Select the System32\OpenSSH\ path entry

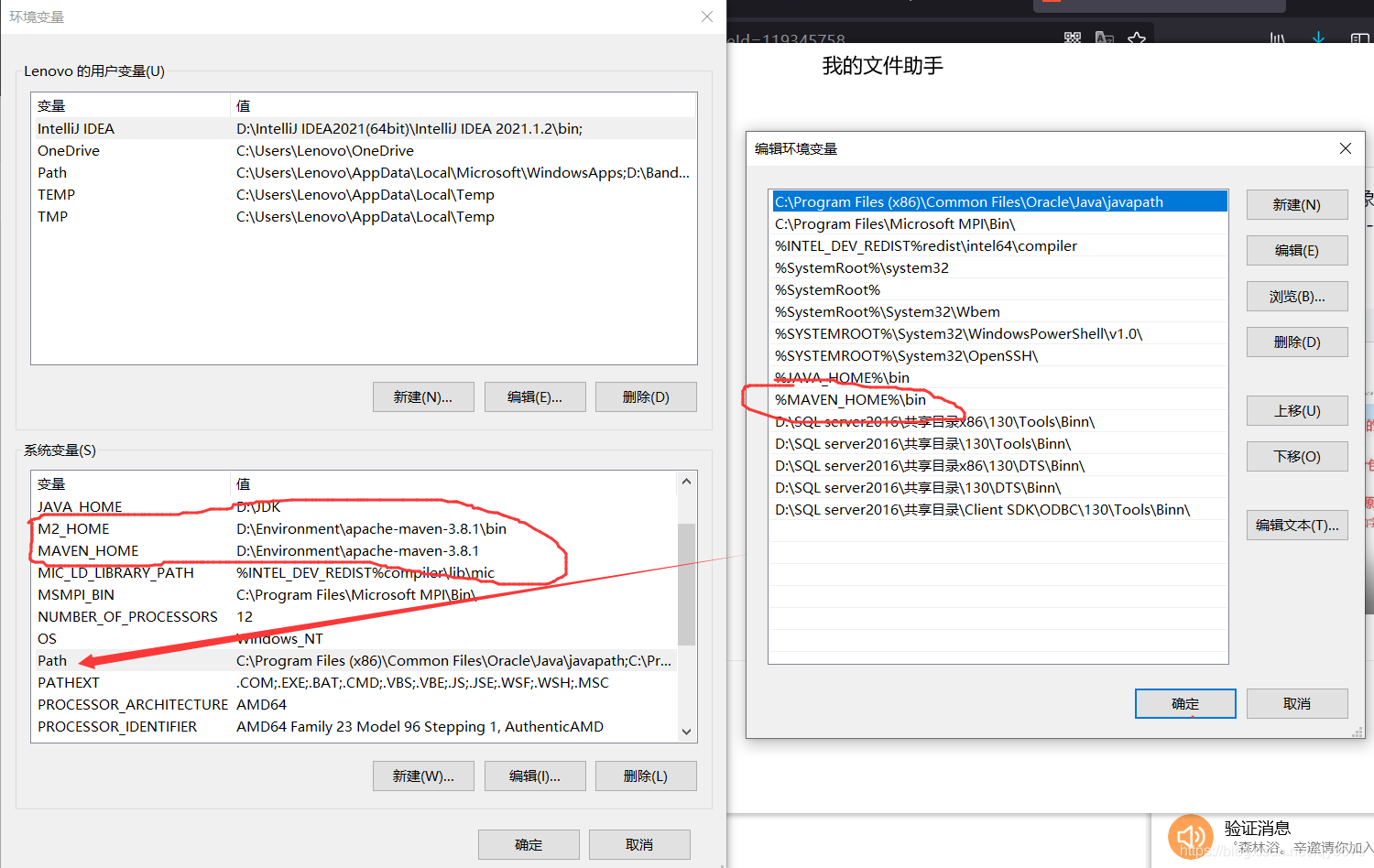[x=998, y=355]
